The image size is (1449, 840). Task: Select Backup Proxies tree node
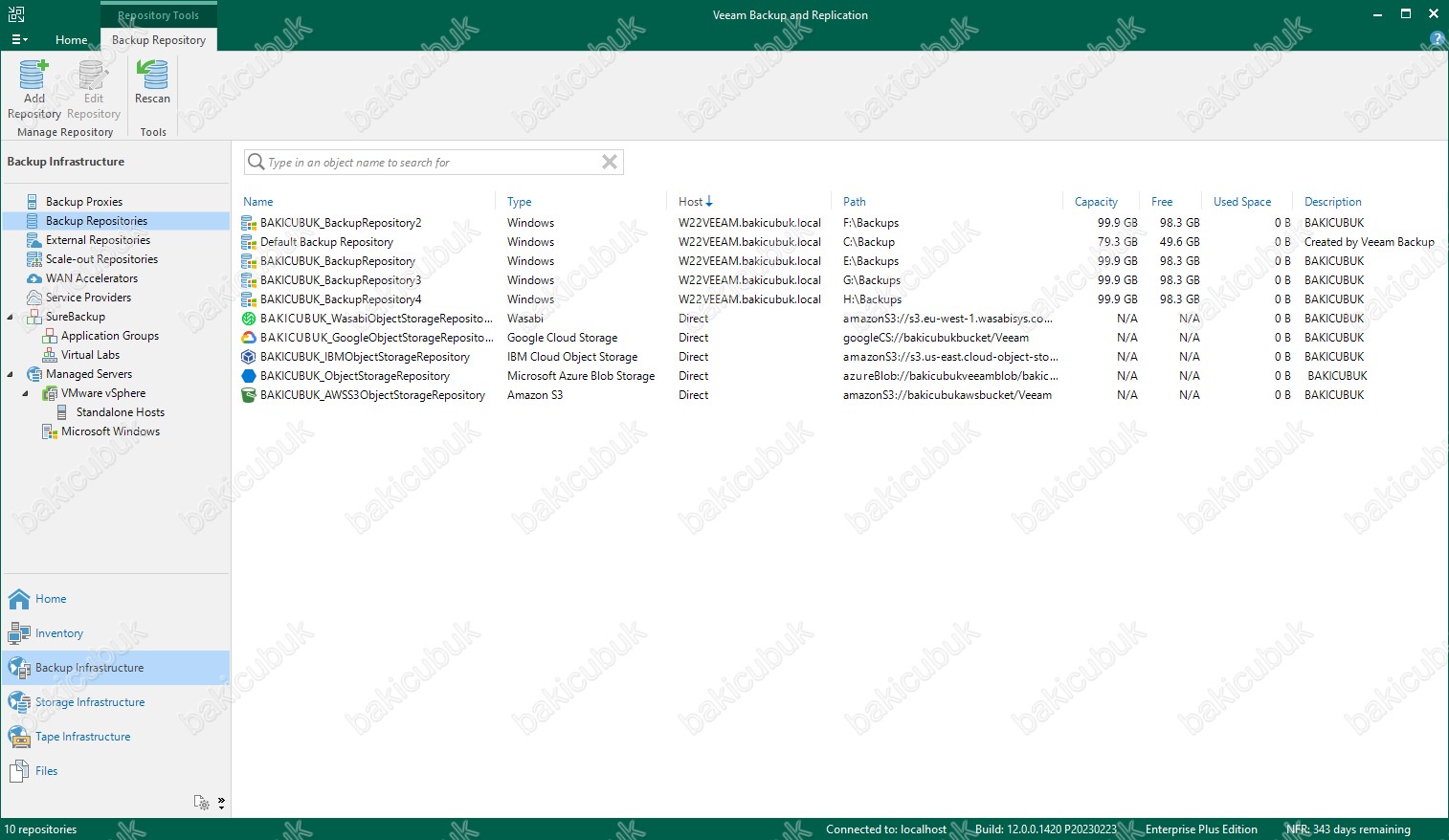[x=84, y=202]
